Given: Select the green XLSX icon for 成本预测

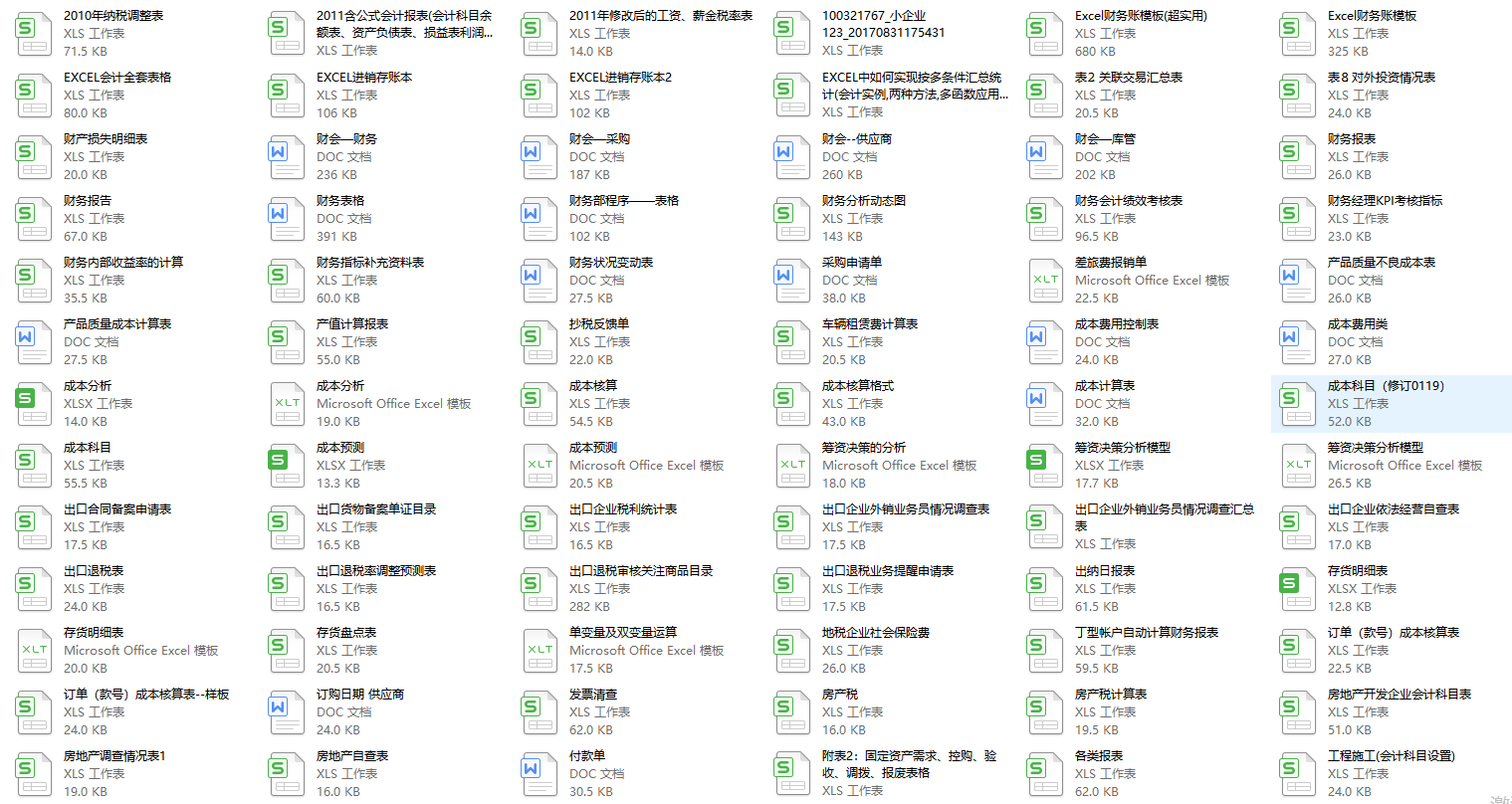Looking at the screenshot, I should (287, 466).
